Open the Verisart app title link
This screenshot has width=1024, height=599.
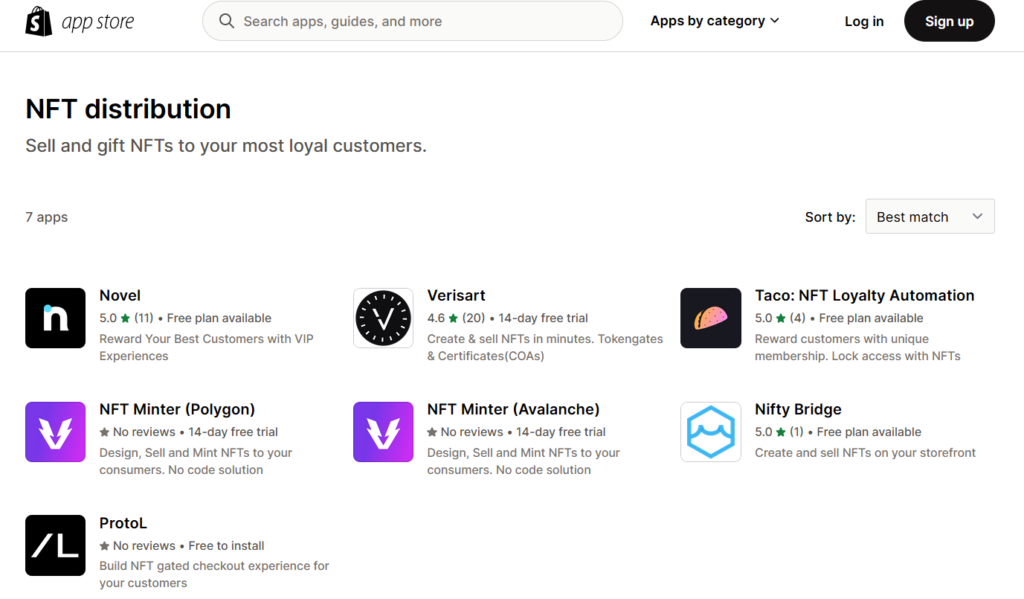click(x=456, y=295)
